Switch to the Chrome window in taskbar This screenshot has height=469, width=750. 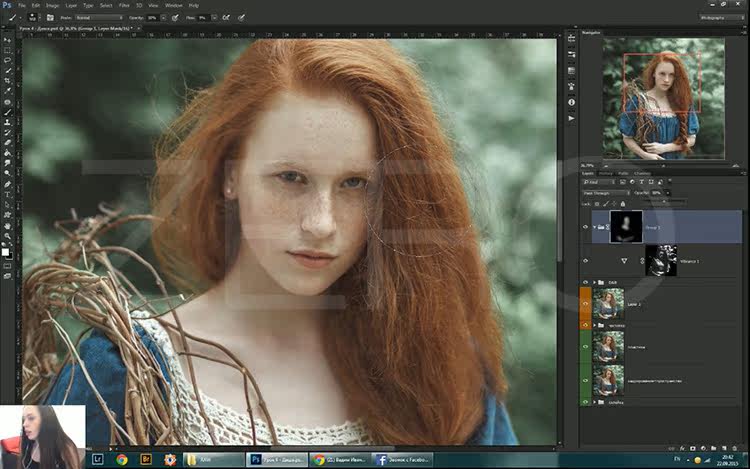pos(340,460)
